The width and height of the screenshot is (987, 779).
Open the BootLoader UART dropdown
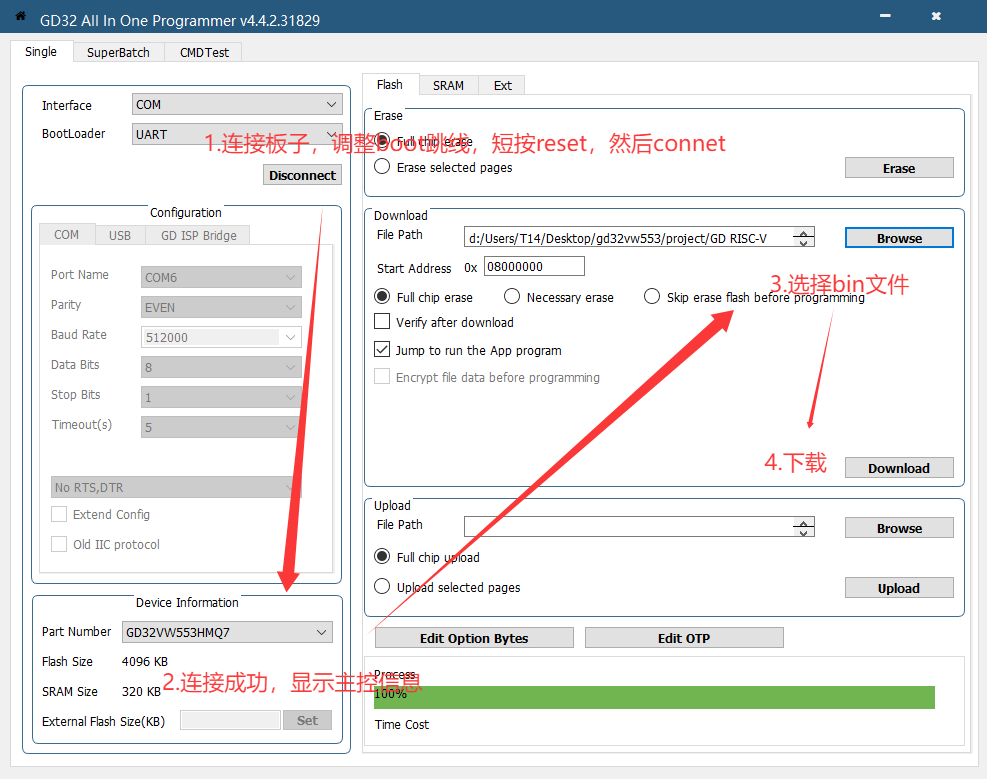click(237, 134)
